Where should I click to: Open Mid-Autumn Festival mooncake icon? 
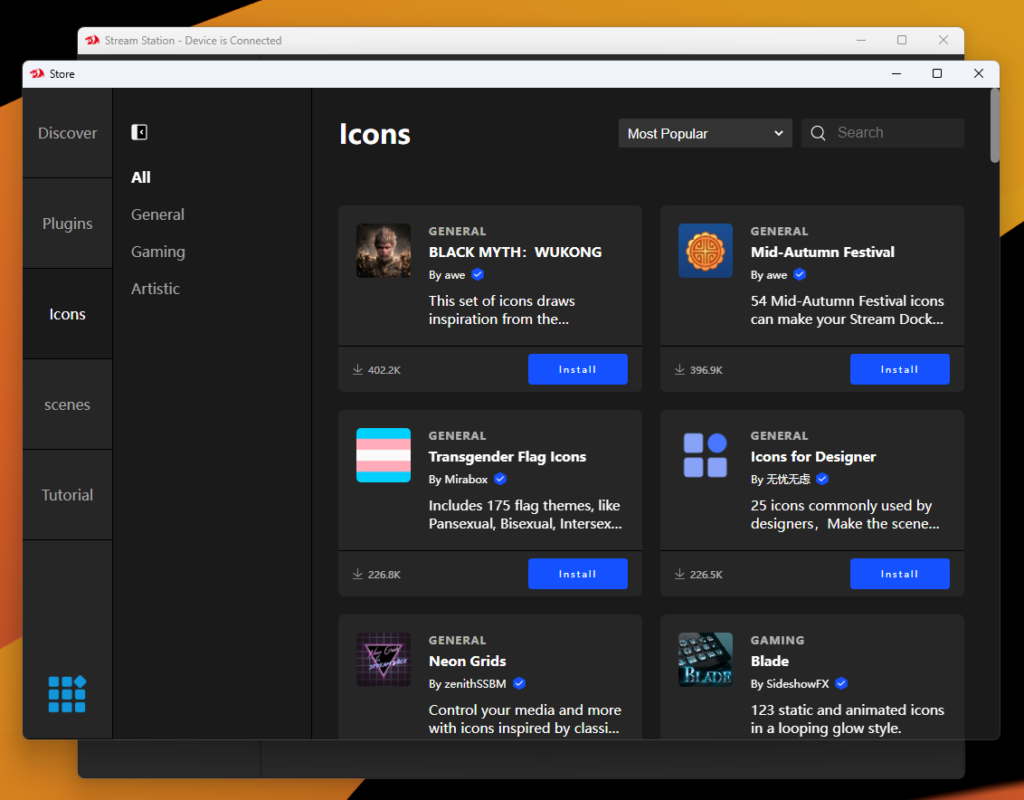705,251
